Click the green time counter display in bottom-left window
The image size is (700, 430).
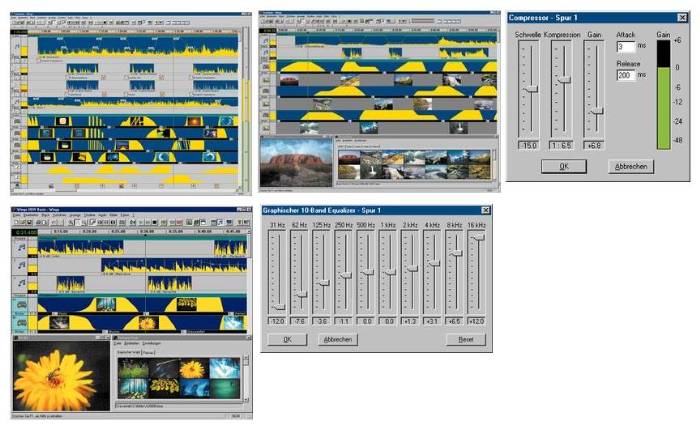pos(25,232)
